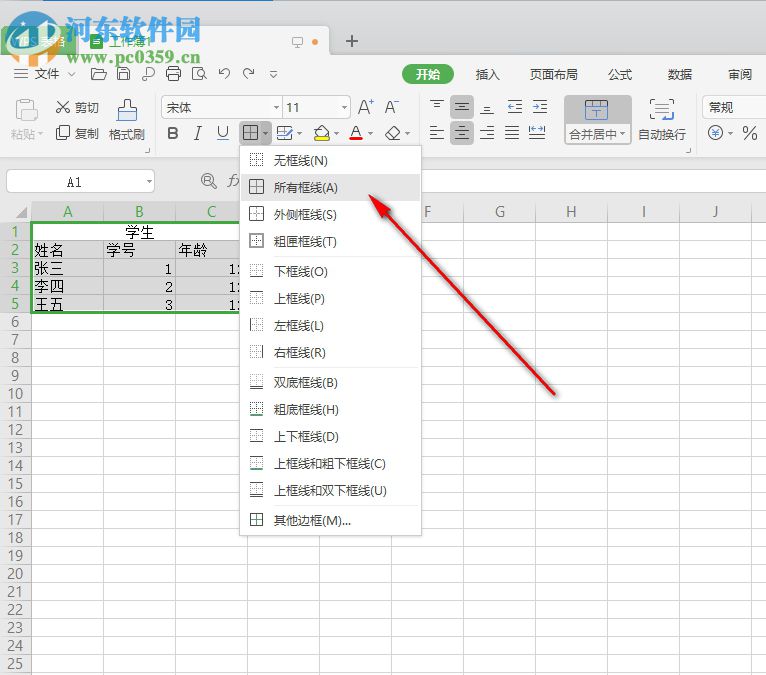Open the draw border dropdown arrow

coord(299,133)
